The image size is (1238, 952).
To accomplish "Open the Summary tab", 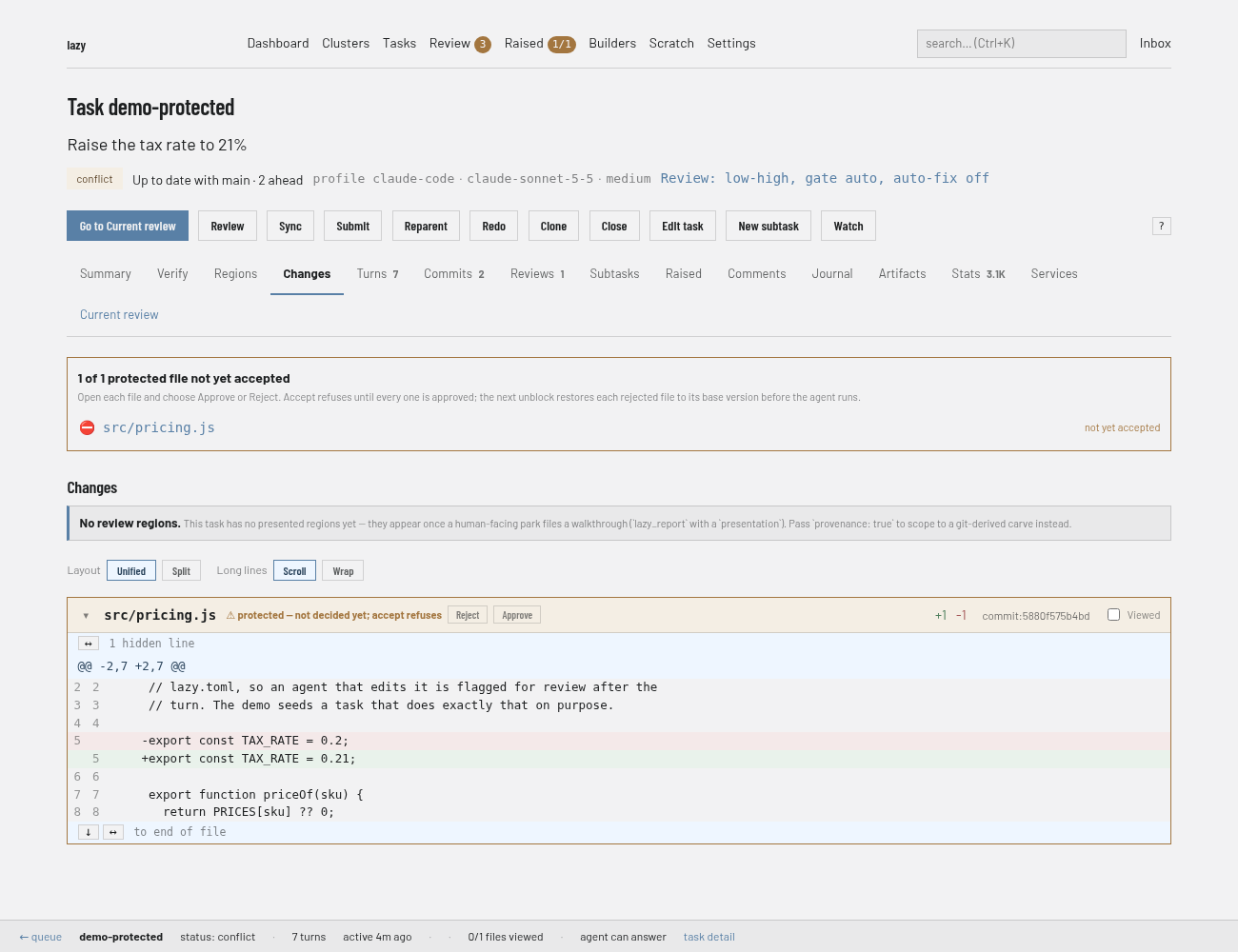I will click(106, 274).
